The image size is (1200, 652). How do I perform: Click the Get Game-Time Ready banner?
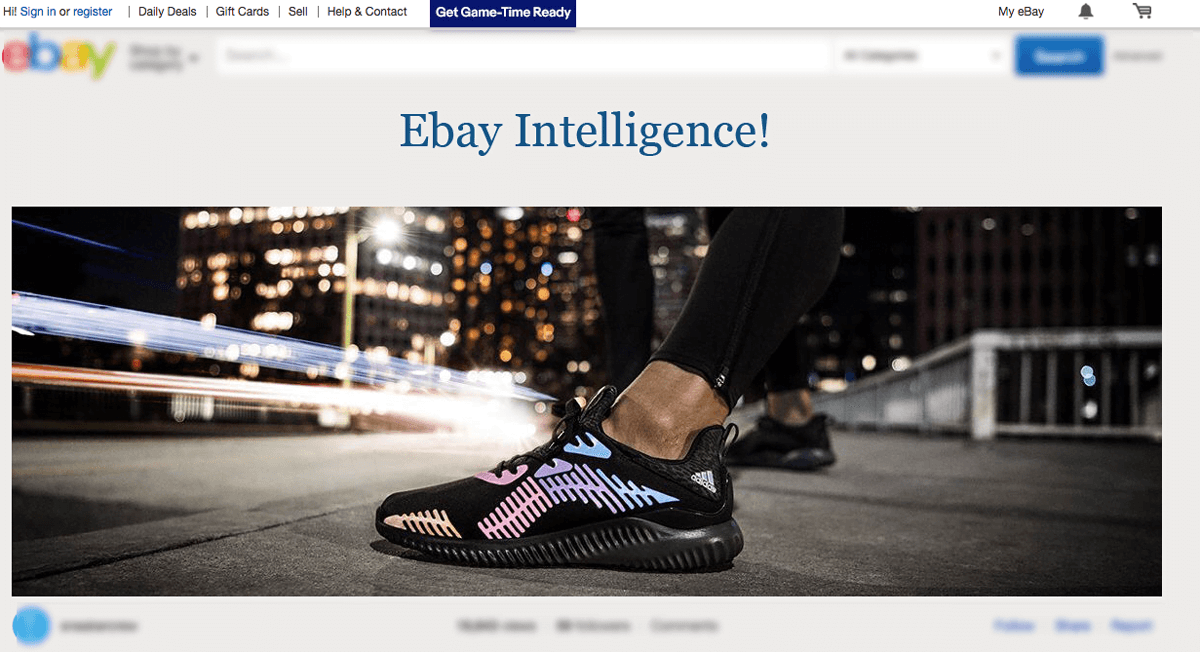[503, 13]
